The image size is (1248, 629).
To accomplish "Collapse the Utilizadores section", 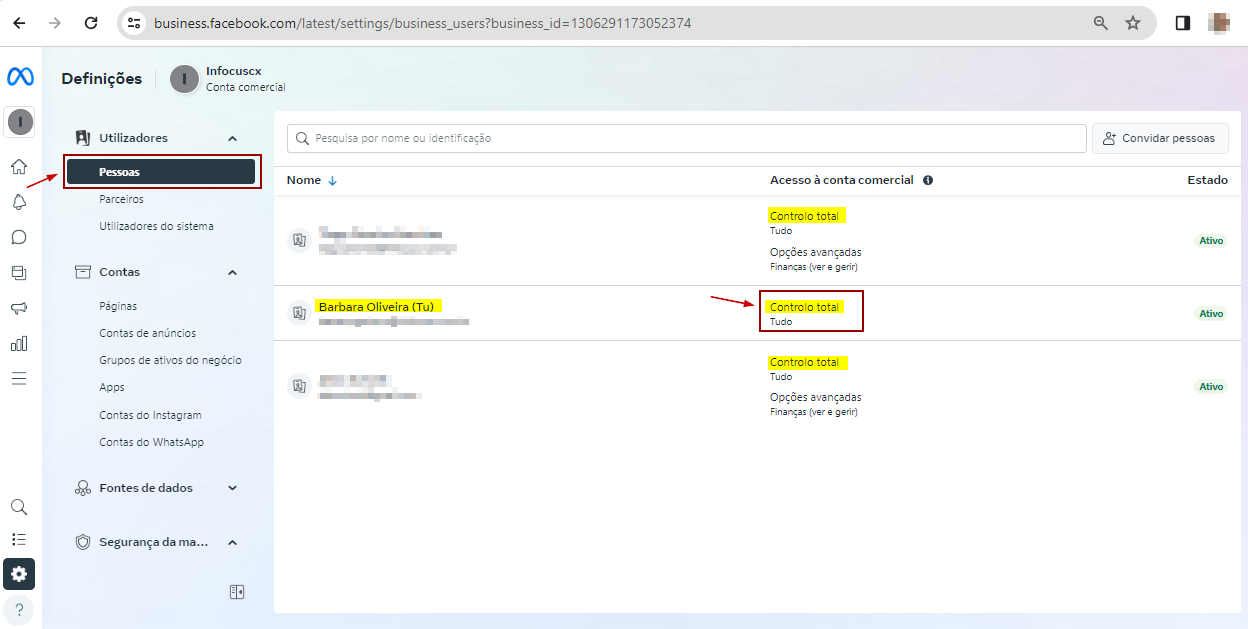I will [232, 138].
